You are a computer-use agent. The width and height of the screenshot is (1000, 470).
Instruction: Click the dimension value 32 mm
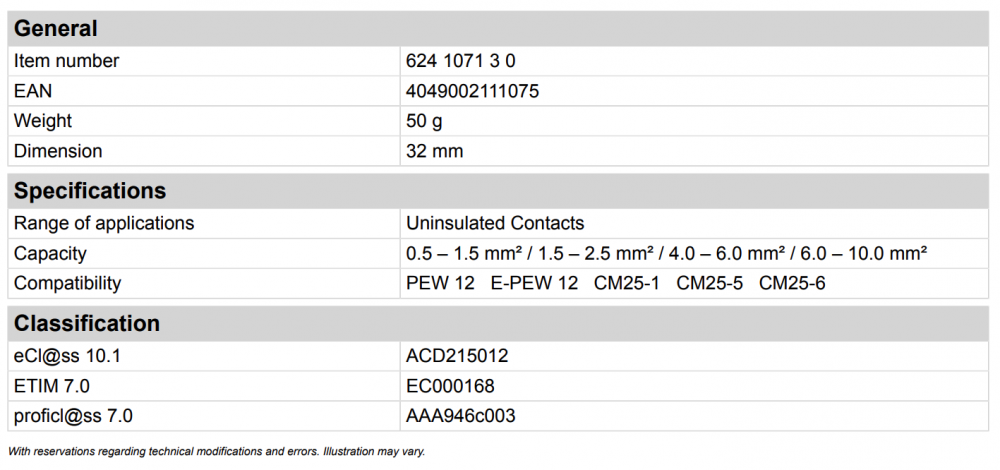435,151
